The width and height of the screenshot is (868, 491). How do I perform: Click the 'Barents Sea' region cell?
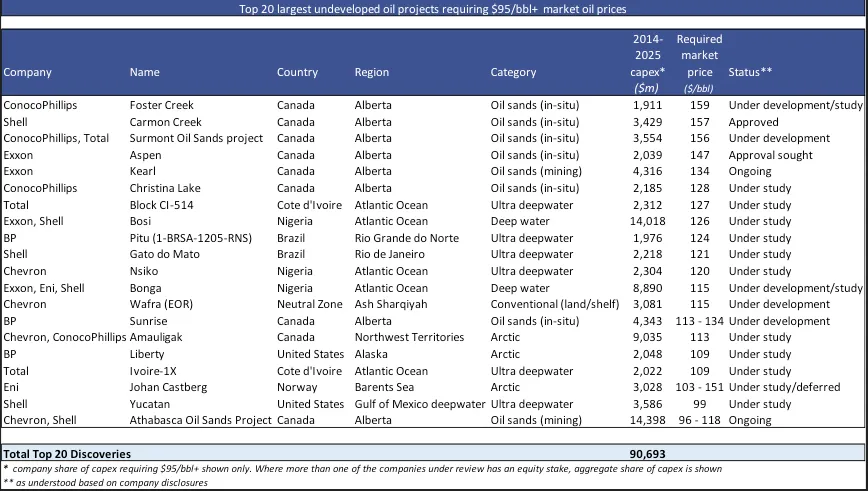point(384,387)
